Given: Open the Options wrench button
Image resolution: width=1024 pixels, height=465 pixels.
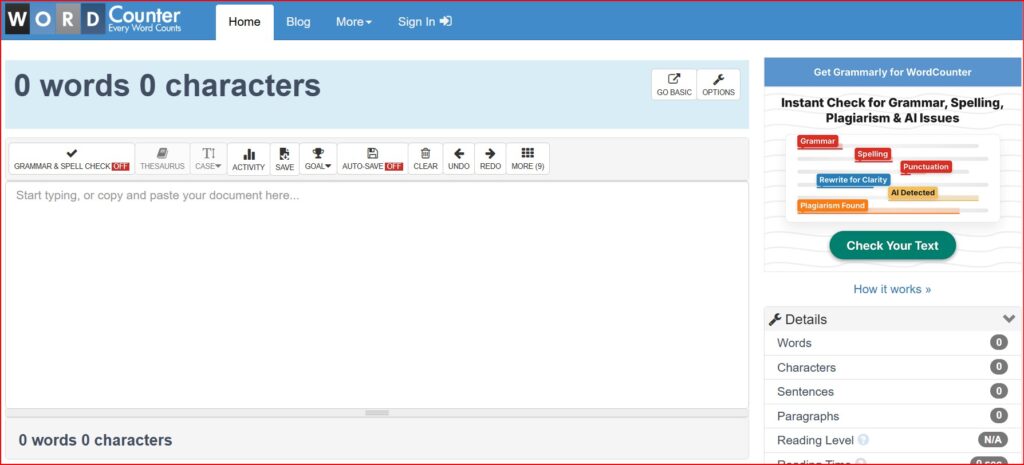Looking at the screenshot, I should tap(718, 85).
